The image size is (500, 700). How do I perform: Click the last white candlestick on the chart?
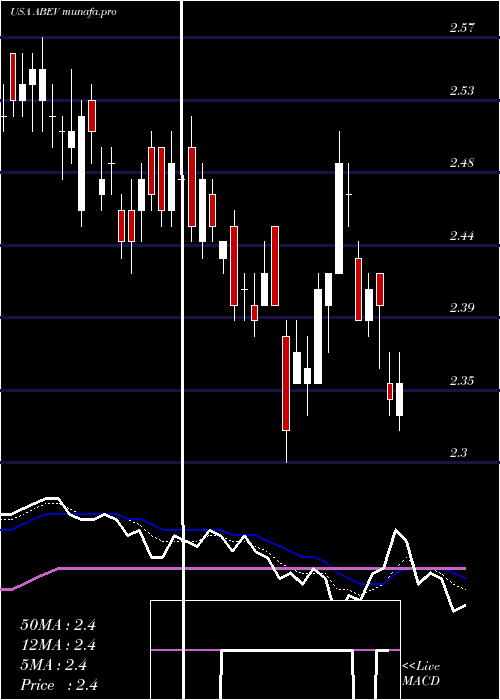pyautogui.click(x=399, y=399)
